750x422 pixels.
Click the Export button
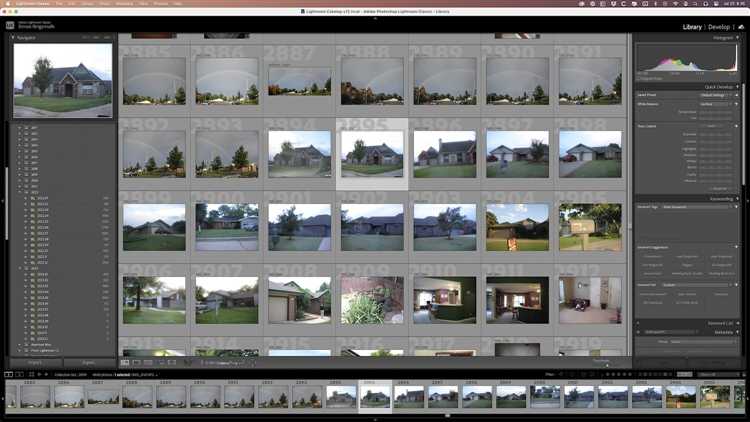tap(89, 363)
